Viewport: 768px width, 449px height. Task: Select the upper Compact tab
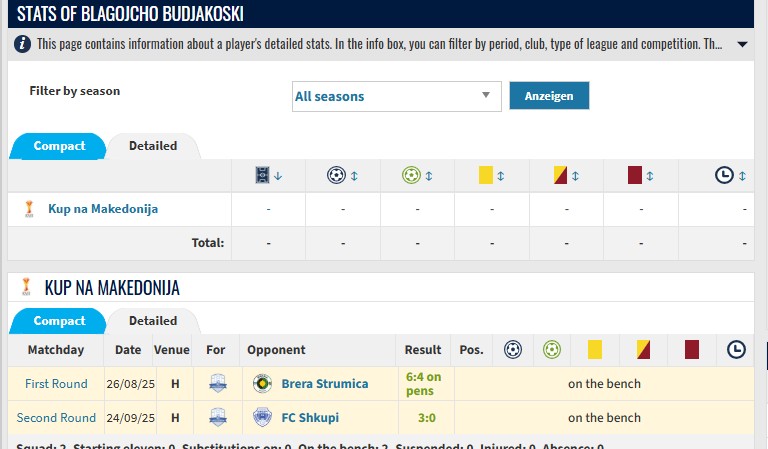[x=59, y=146]
